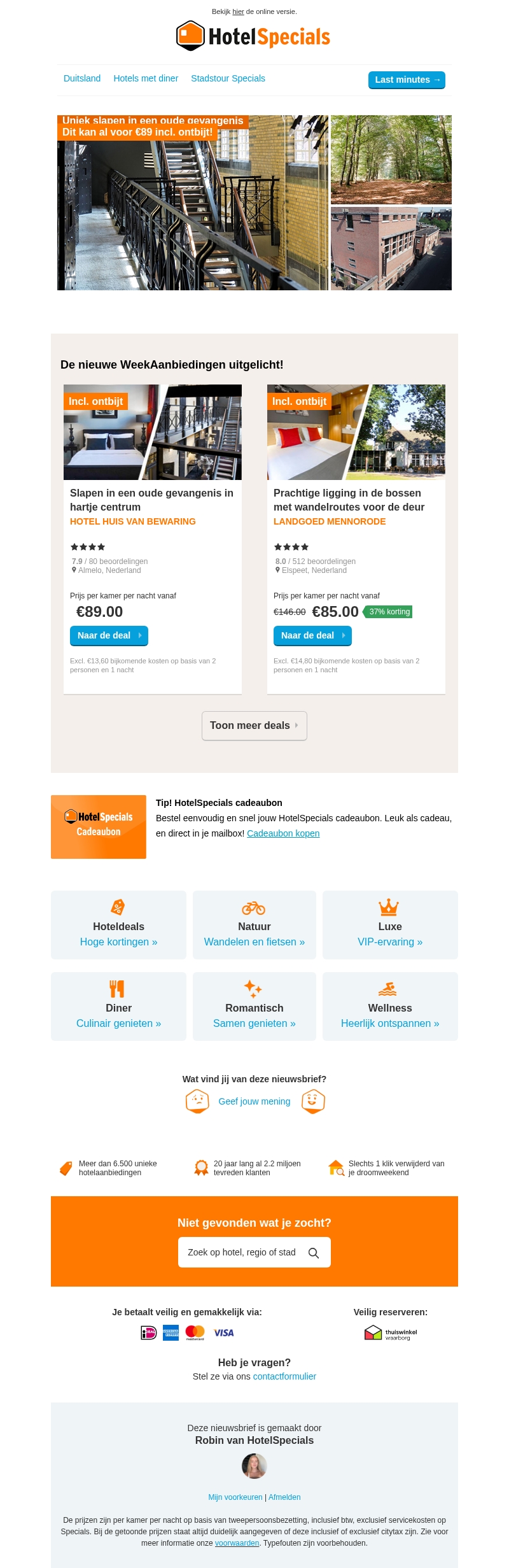509x1568 pixels.
Task: Open the Hotels met diner menu link
Action: (146, 78)
